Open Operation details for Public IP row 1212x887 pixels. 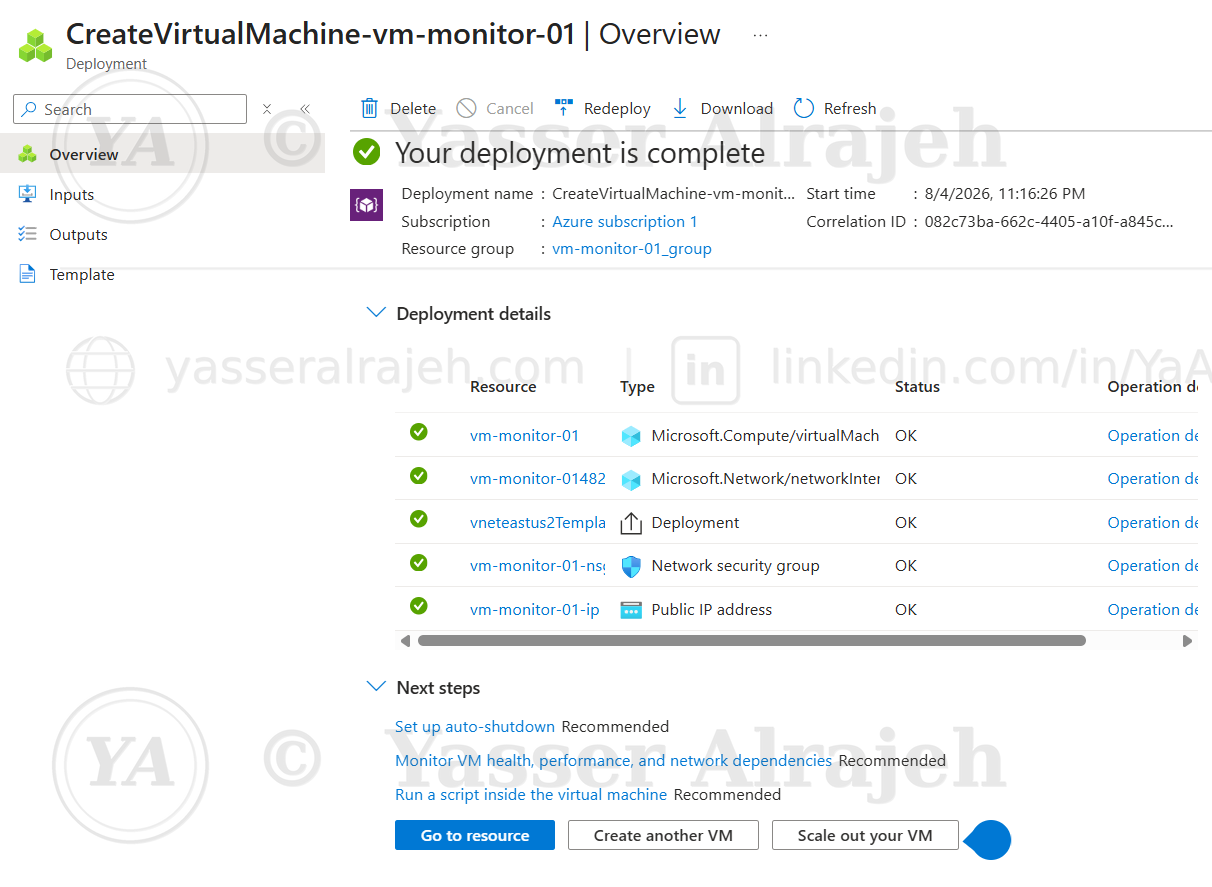(1153, 610)
